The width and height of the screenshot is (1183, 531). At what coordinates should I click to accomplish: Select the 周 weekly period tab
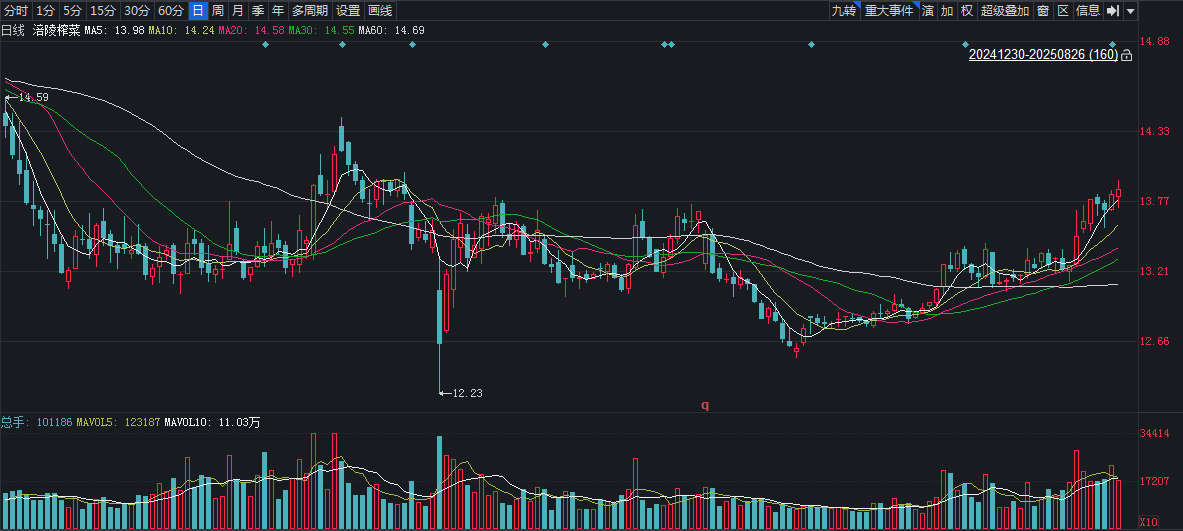click(x=217, y=11)
